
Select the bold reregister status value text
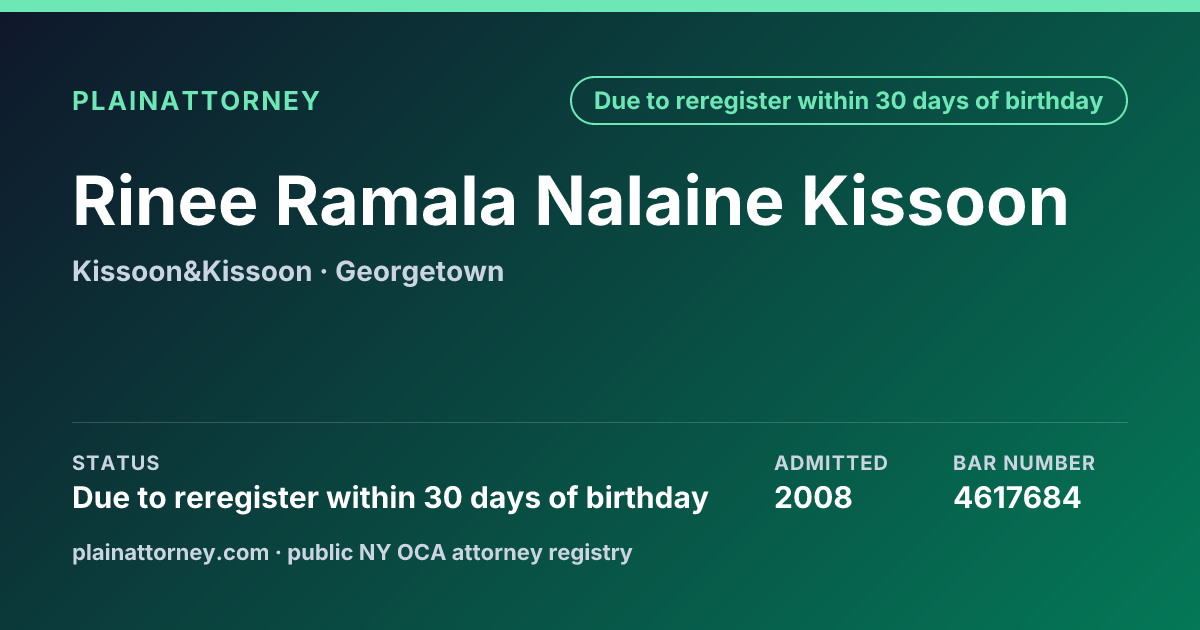click(390, 498)
